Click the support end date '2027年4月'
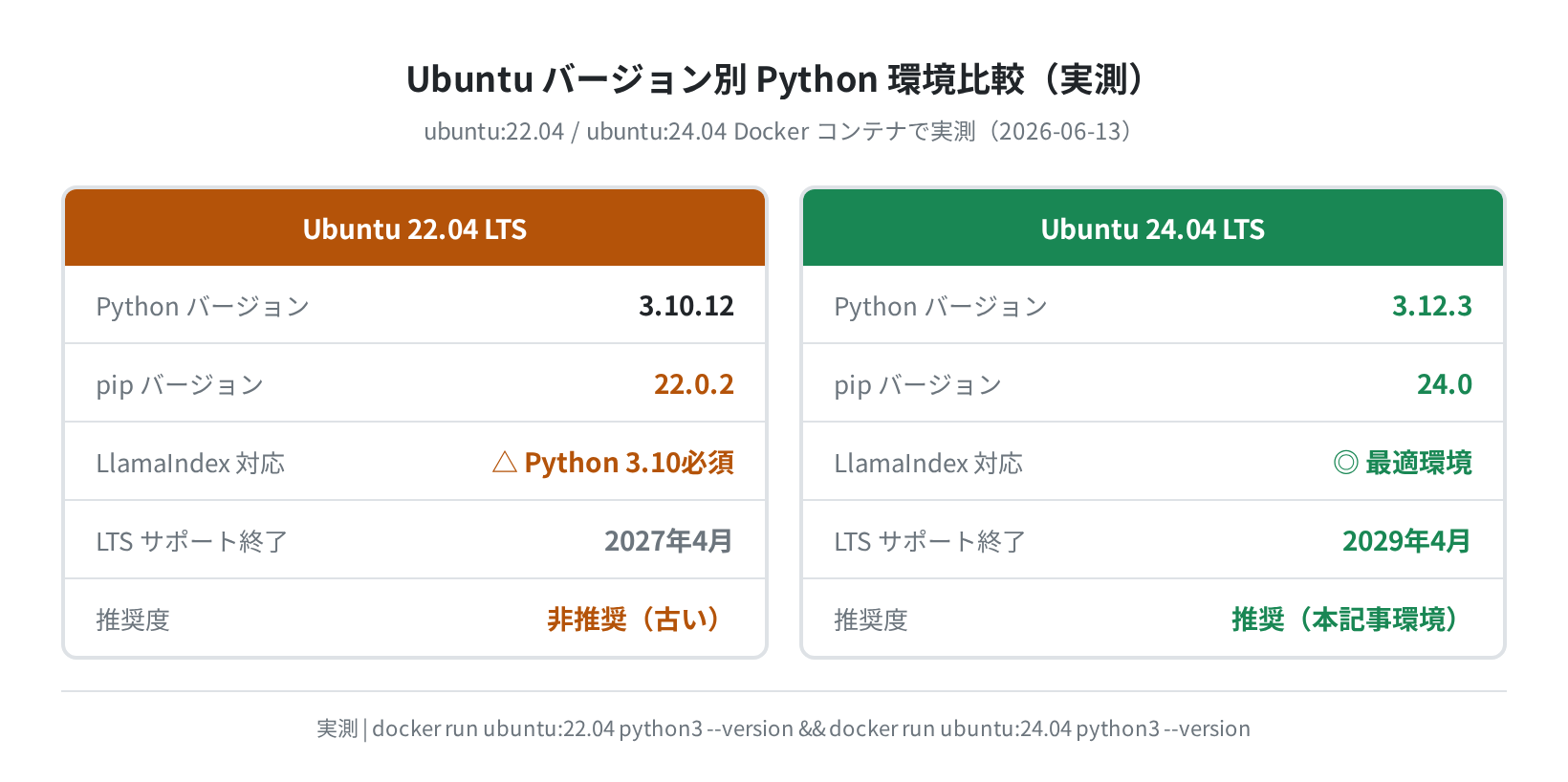This screenshot has width=1568, height=782. coord(668,541)
